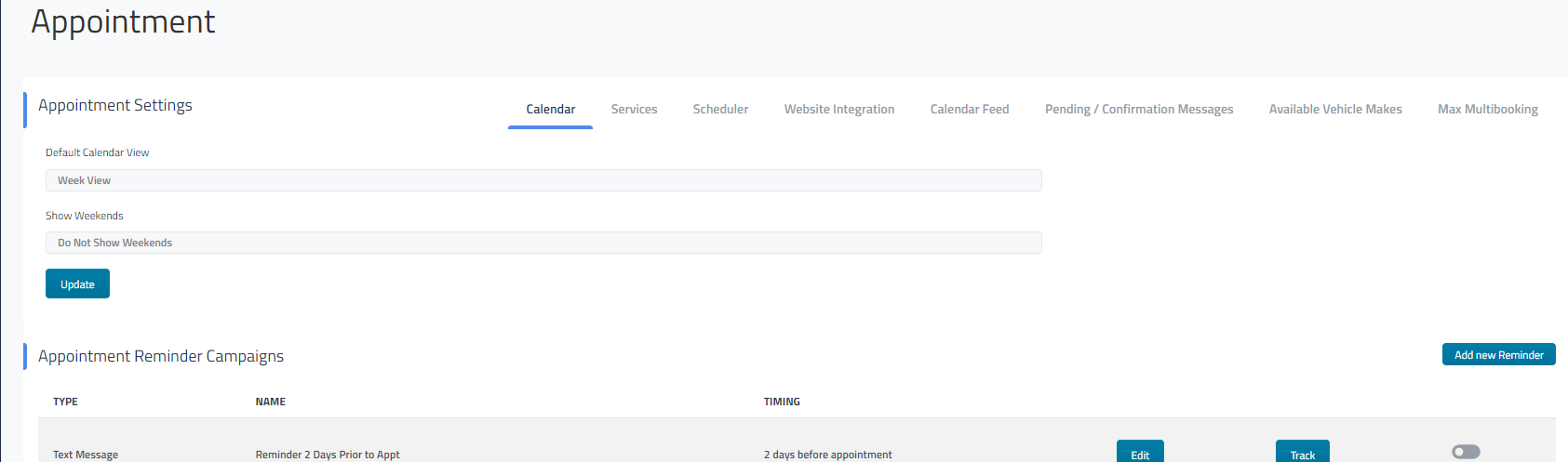Click the Appointment page title
Screen dimensions: 1568x462
coord(123,22)
